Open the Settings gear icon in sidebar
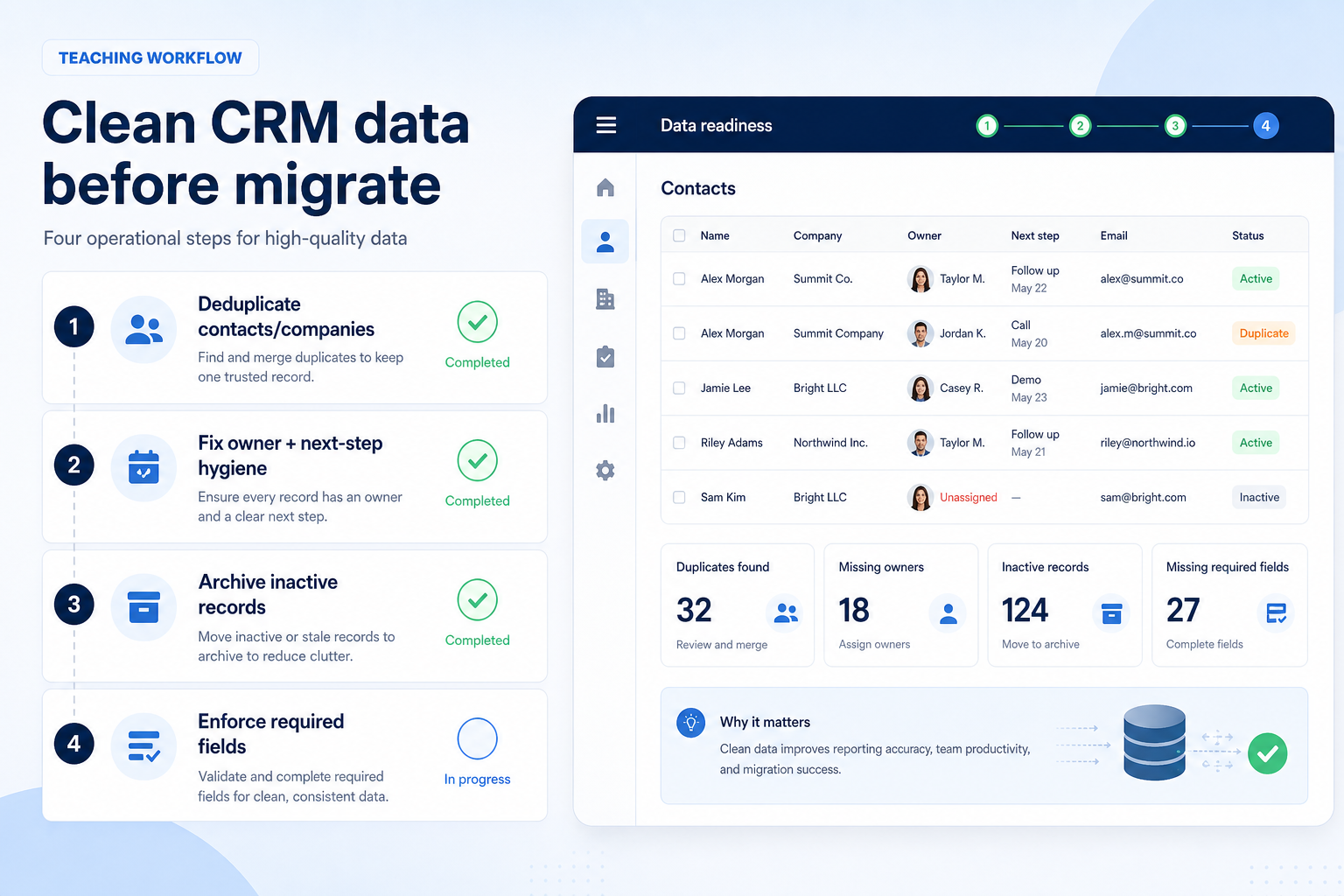The width and height of the screenshot is (1344, 896). pos(605,470)
